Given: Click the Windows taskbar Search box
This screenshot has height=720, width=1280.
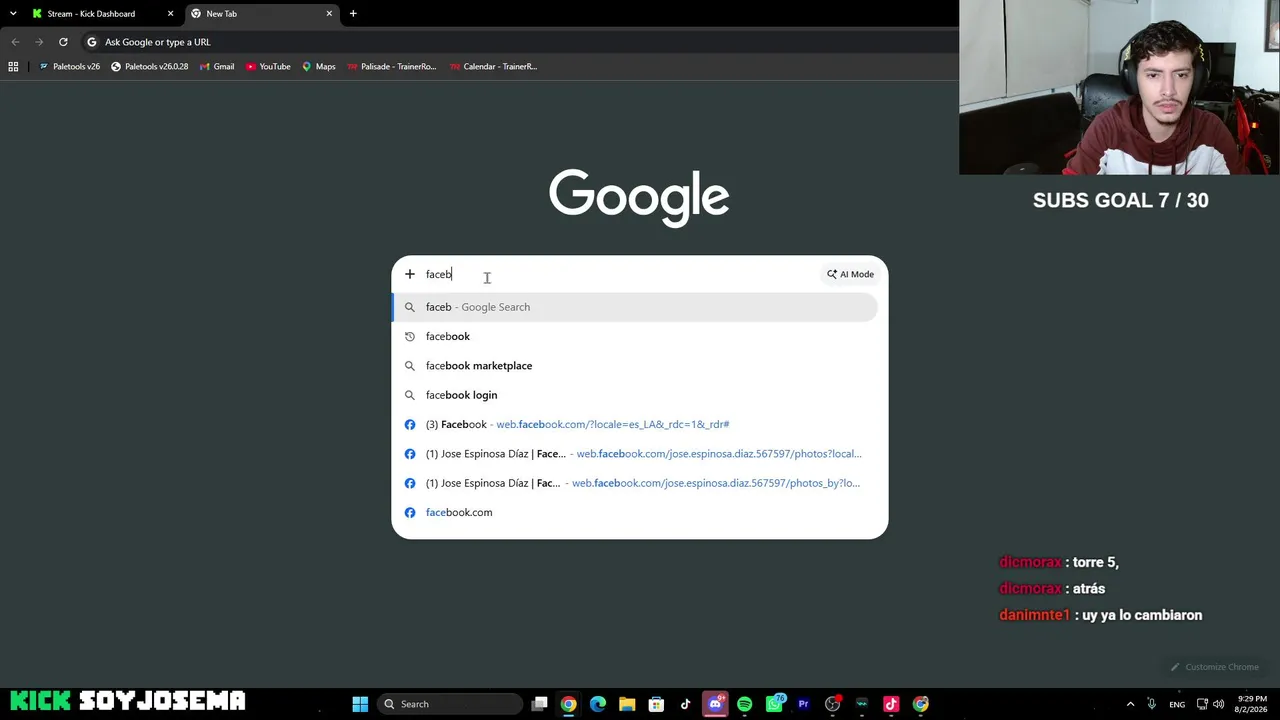Looking at the screenshot, I should [449, 704].
